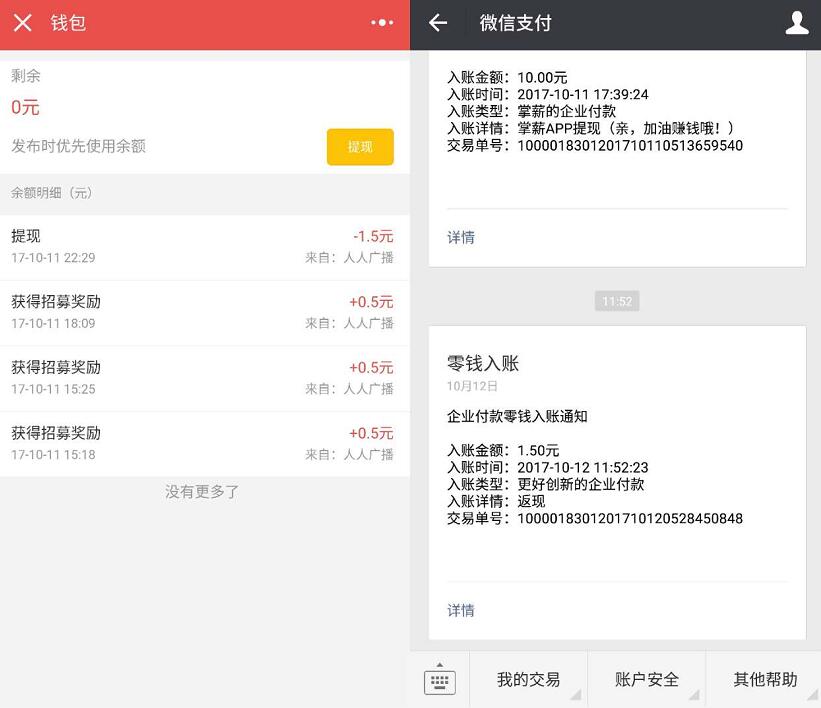The image size is (821, 708).
Task: Tap 入账详情: 掌薪APP提现 line
Action: pos(591,128)
